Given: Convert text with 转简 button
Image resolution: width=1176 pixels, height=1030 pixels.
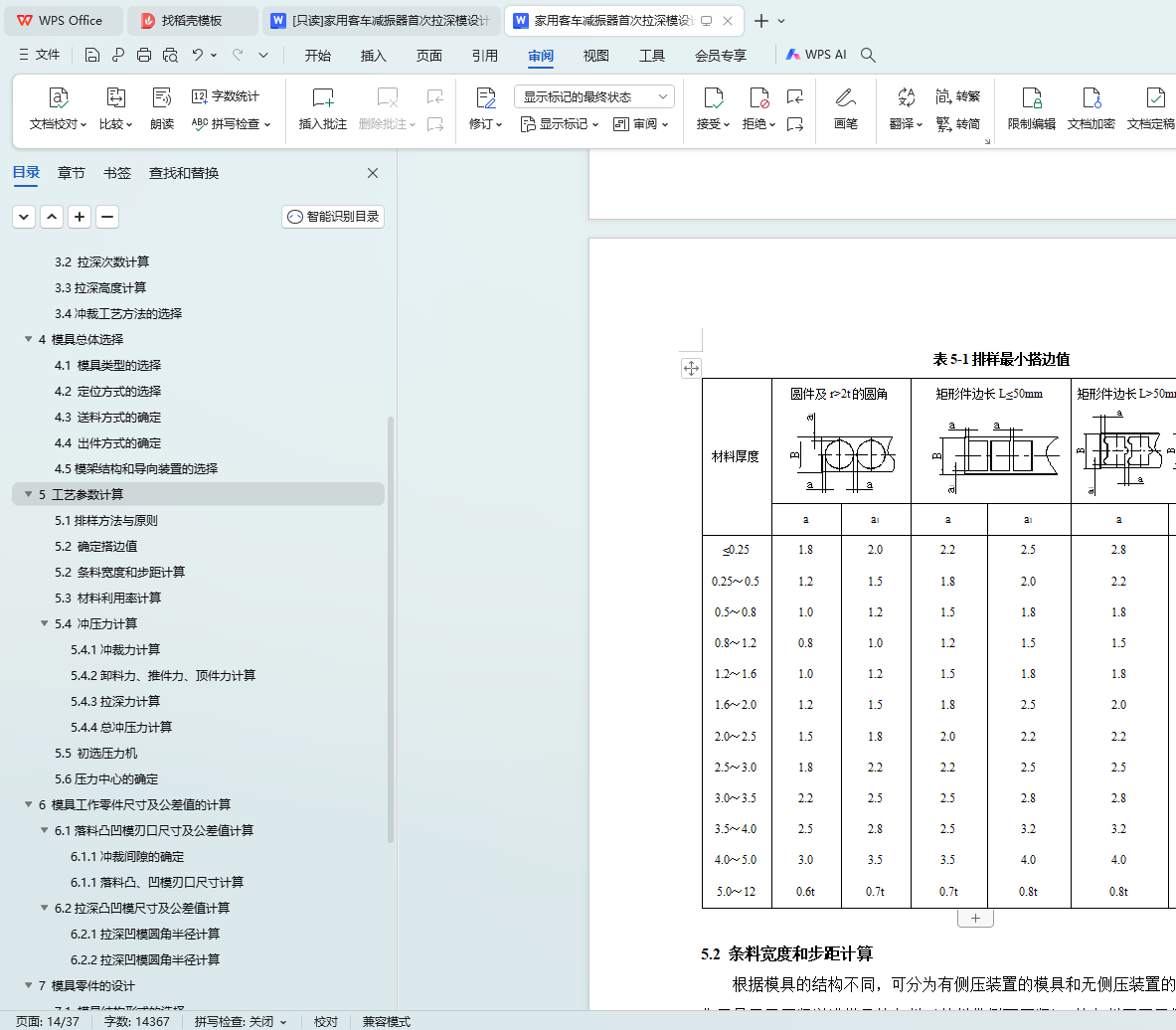Looking at the screenshot, I should coord(957,124).
